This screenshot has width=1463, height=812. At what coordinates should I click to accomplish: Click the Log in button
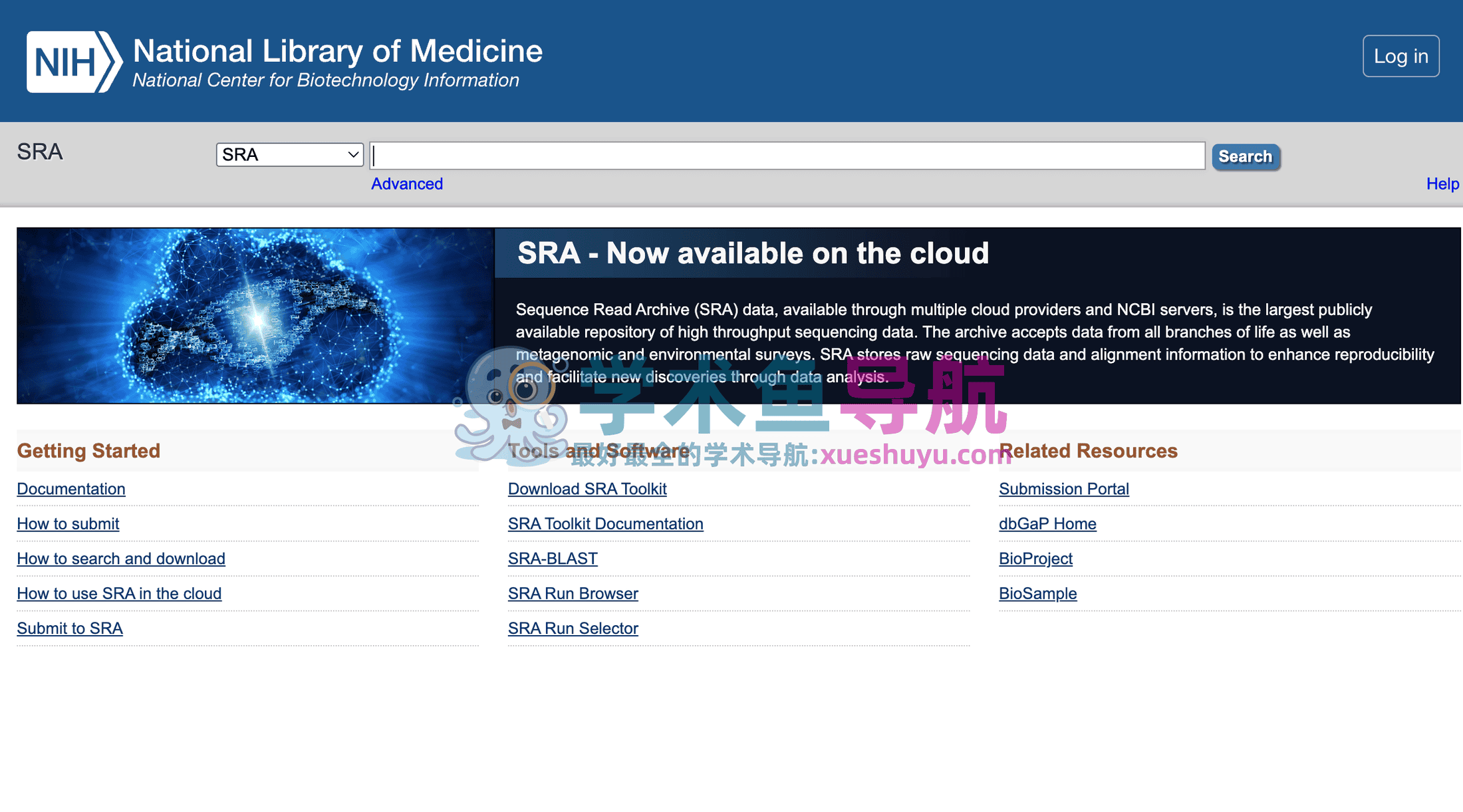[1400, 57]
